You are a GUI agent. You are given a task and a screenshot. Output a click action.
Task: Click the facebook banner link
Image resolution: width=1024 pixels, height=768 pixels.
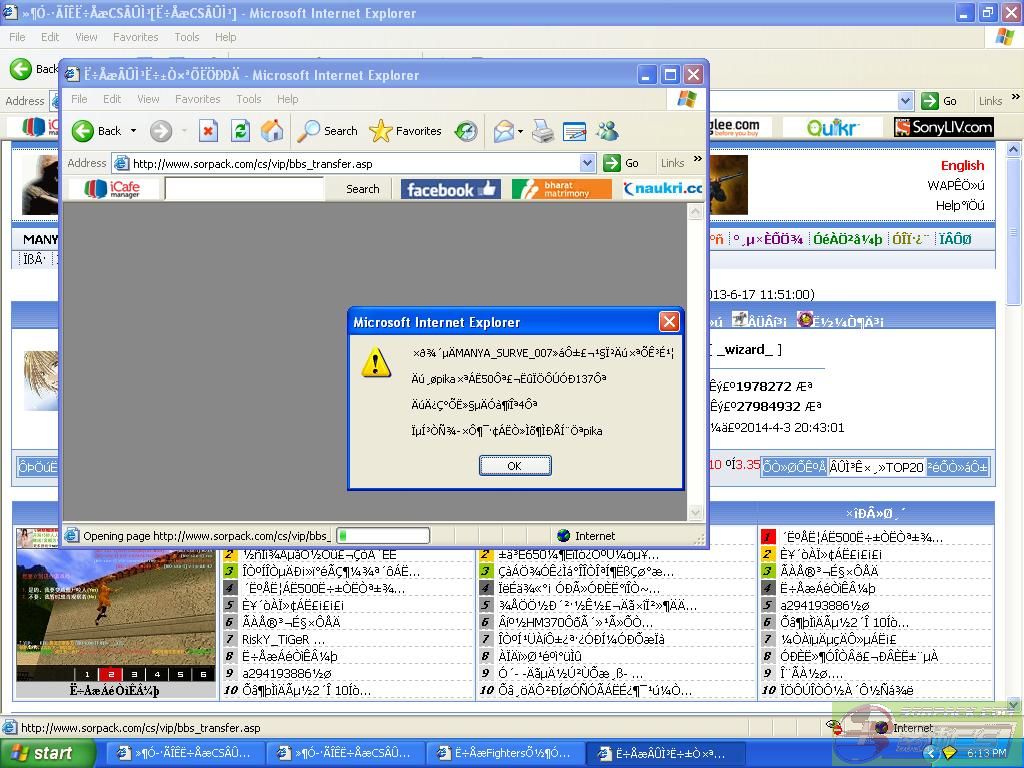tap(450, 189)
